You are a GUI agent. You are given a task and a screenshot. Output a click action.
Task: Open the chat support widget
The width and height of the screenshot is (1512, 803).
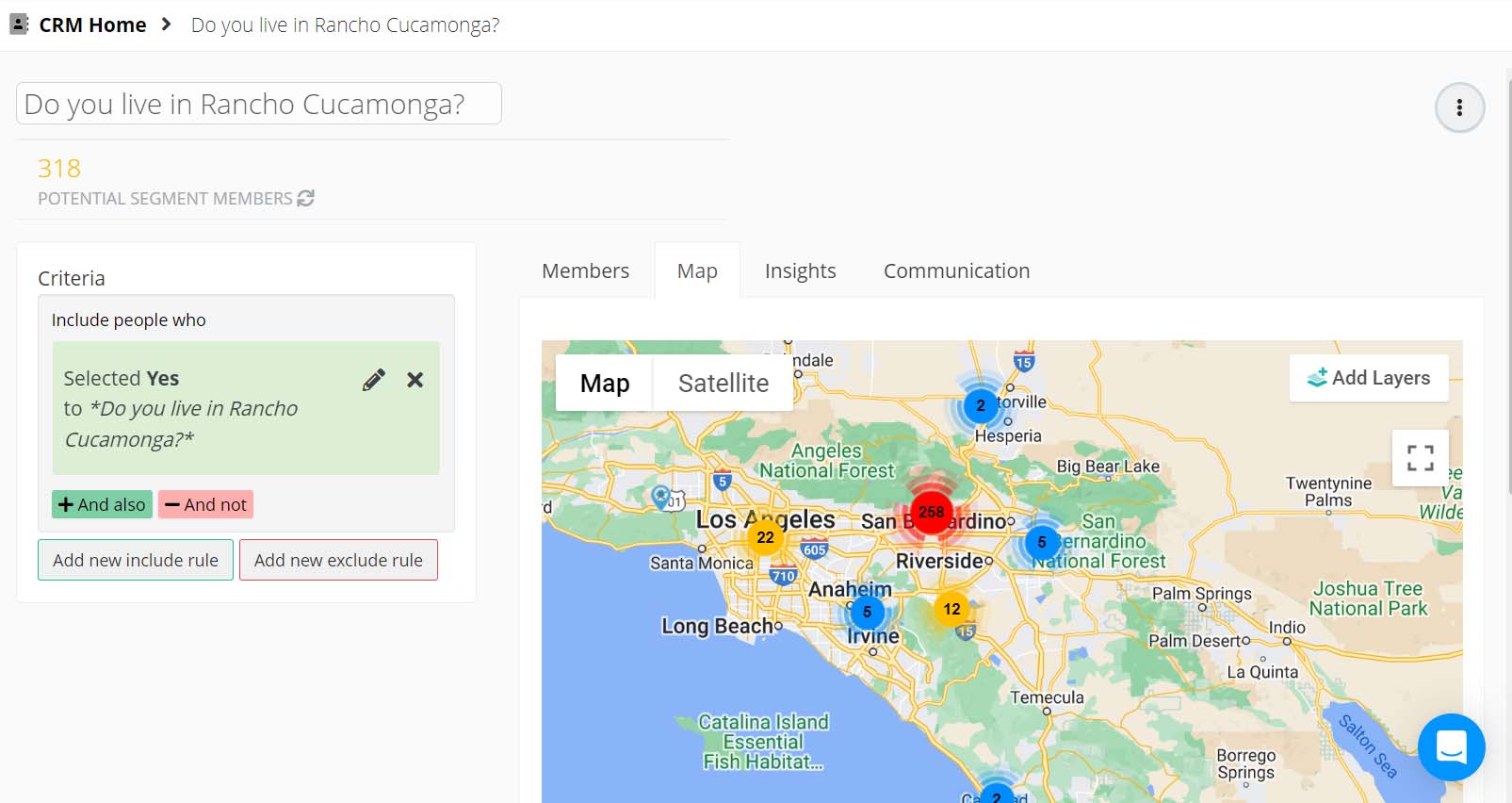pos(1451,746)
